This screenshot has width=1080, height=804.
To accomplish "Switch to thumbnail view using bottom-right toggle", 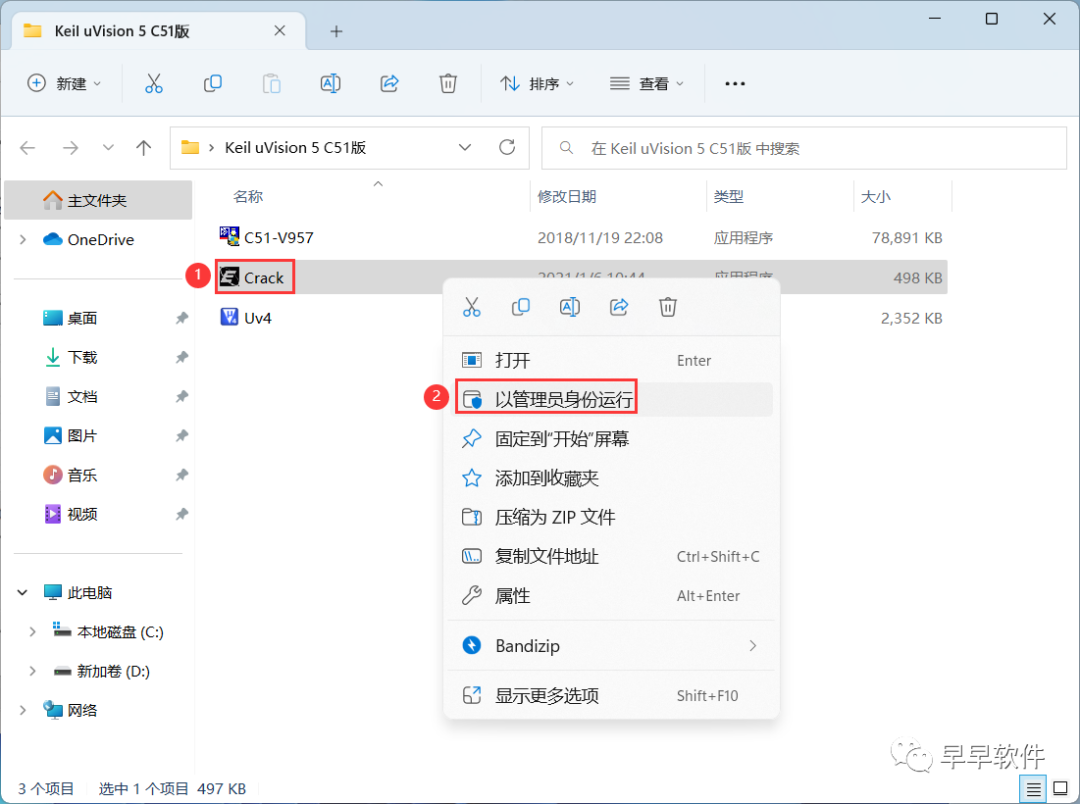I will (x=1060, y=788).
